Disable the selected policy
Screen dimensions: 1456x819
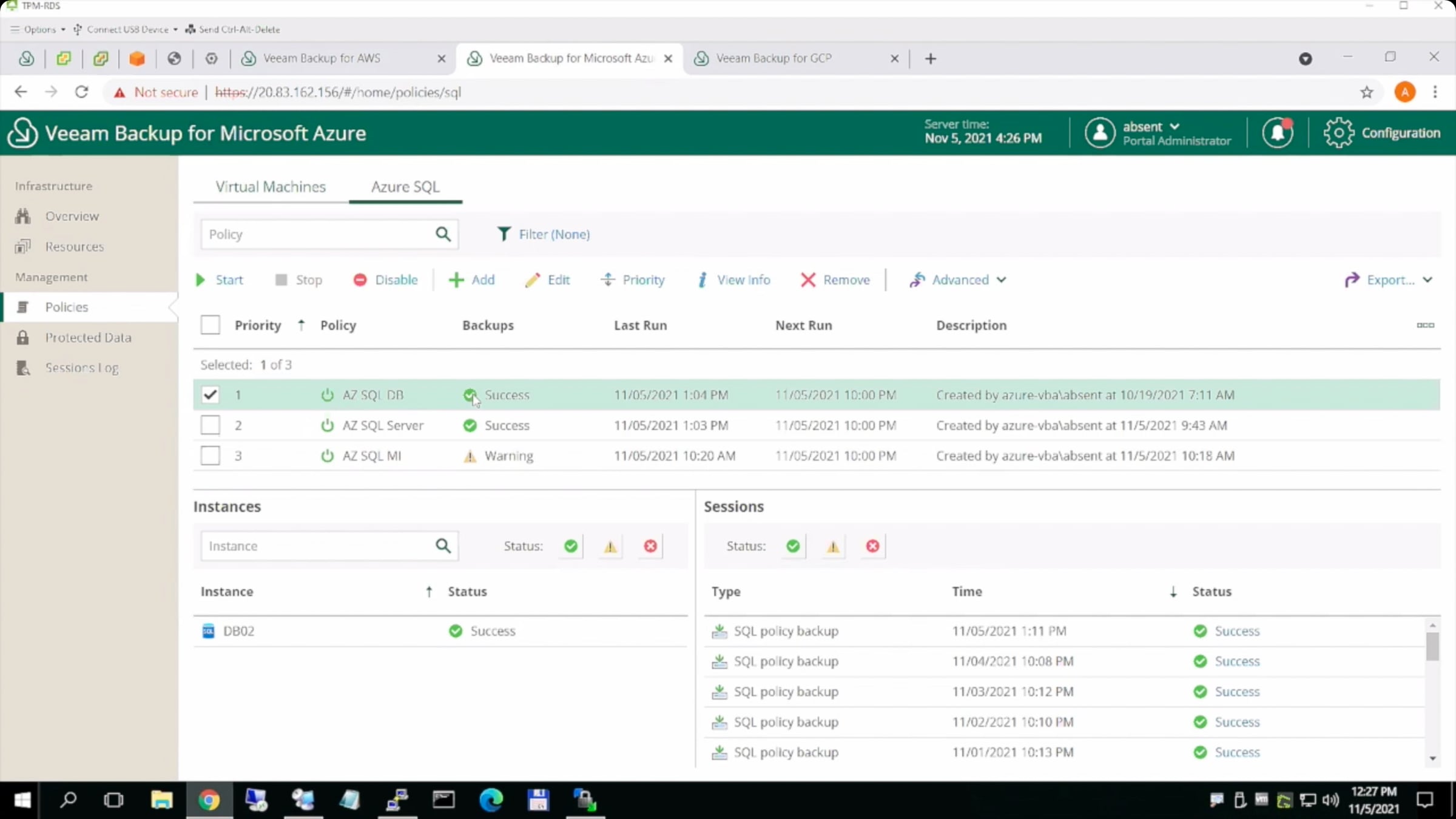[386, 280]
